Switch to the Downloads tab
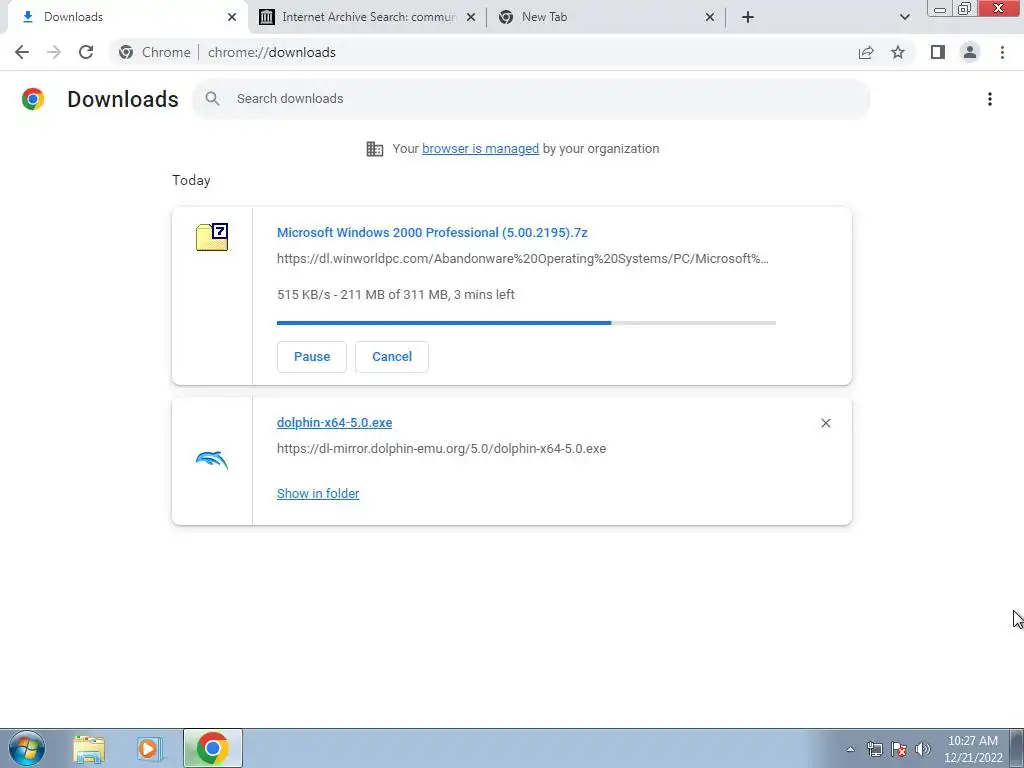 click(127, 17)
